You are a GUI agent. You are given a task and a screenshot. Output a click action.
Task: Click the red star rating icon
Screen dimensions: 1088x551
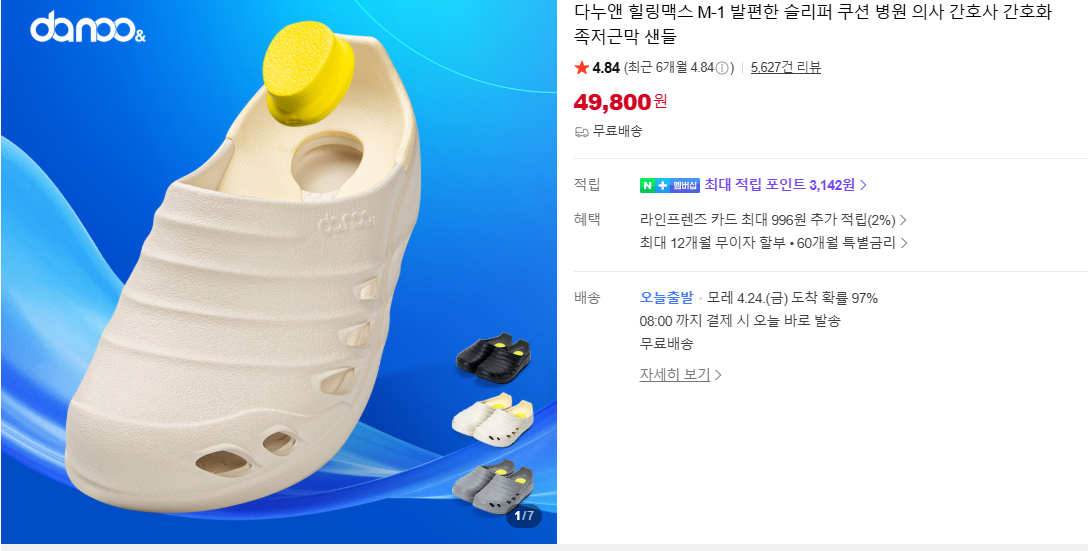point(581,67)
